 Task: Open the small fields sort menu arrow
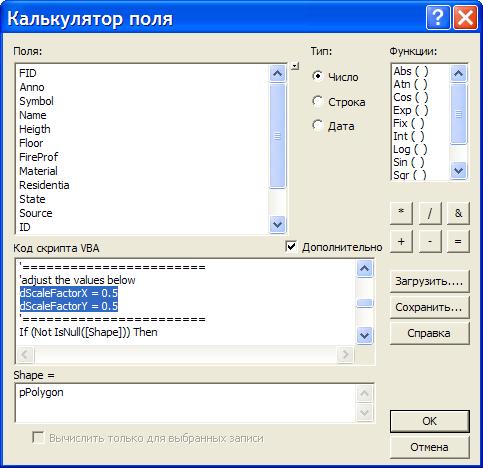[x=295, y=66]
